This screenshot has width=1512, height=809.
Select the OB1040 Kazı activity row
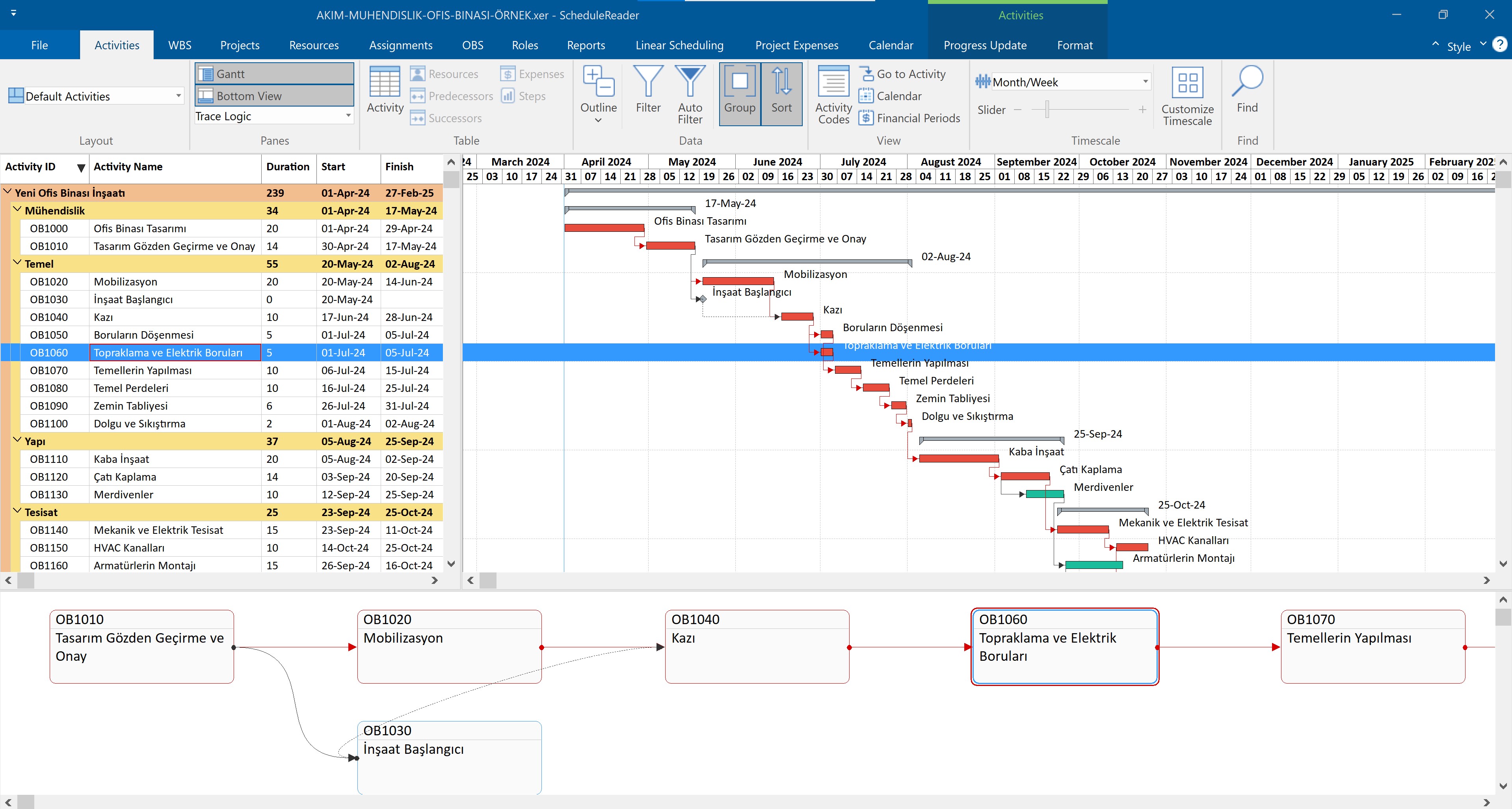pyautogui.click(x=176, y=317)
